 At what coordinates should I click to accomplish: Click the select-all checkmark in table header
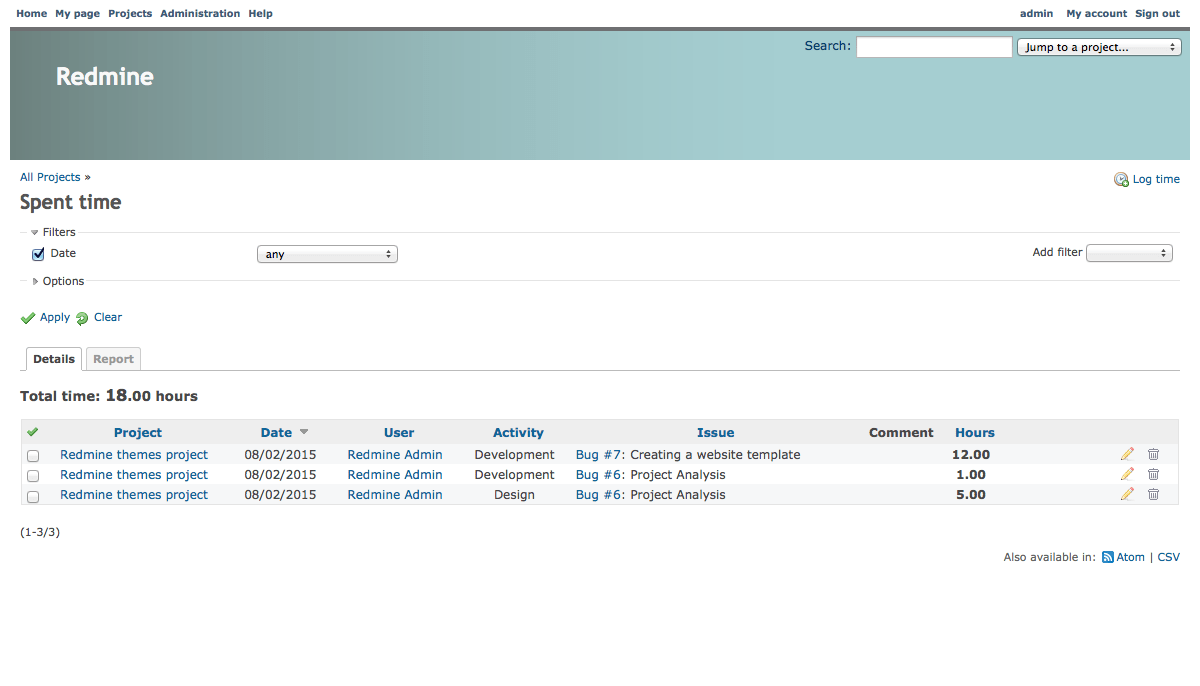33,432
